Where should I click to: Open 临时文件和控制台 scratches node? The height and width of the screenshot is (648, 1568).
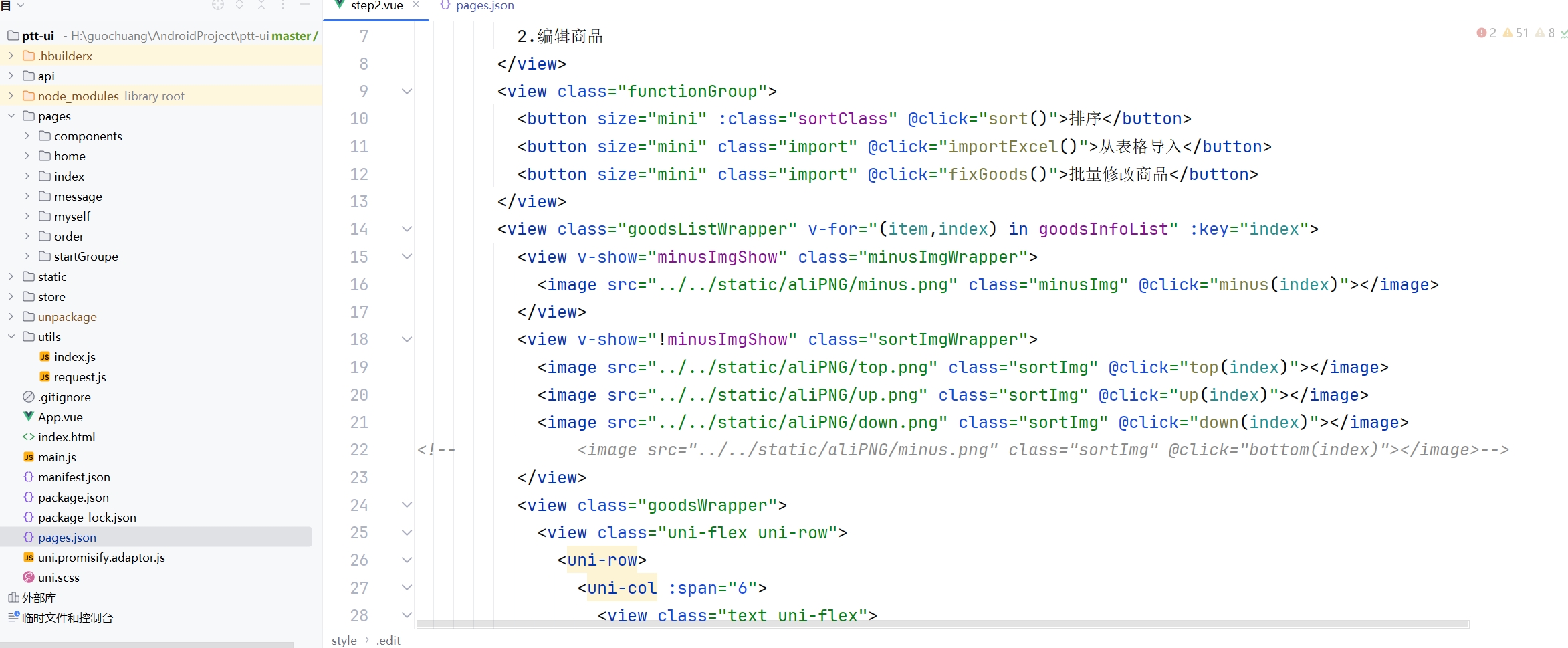click(x=68, y=618)
